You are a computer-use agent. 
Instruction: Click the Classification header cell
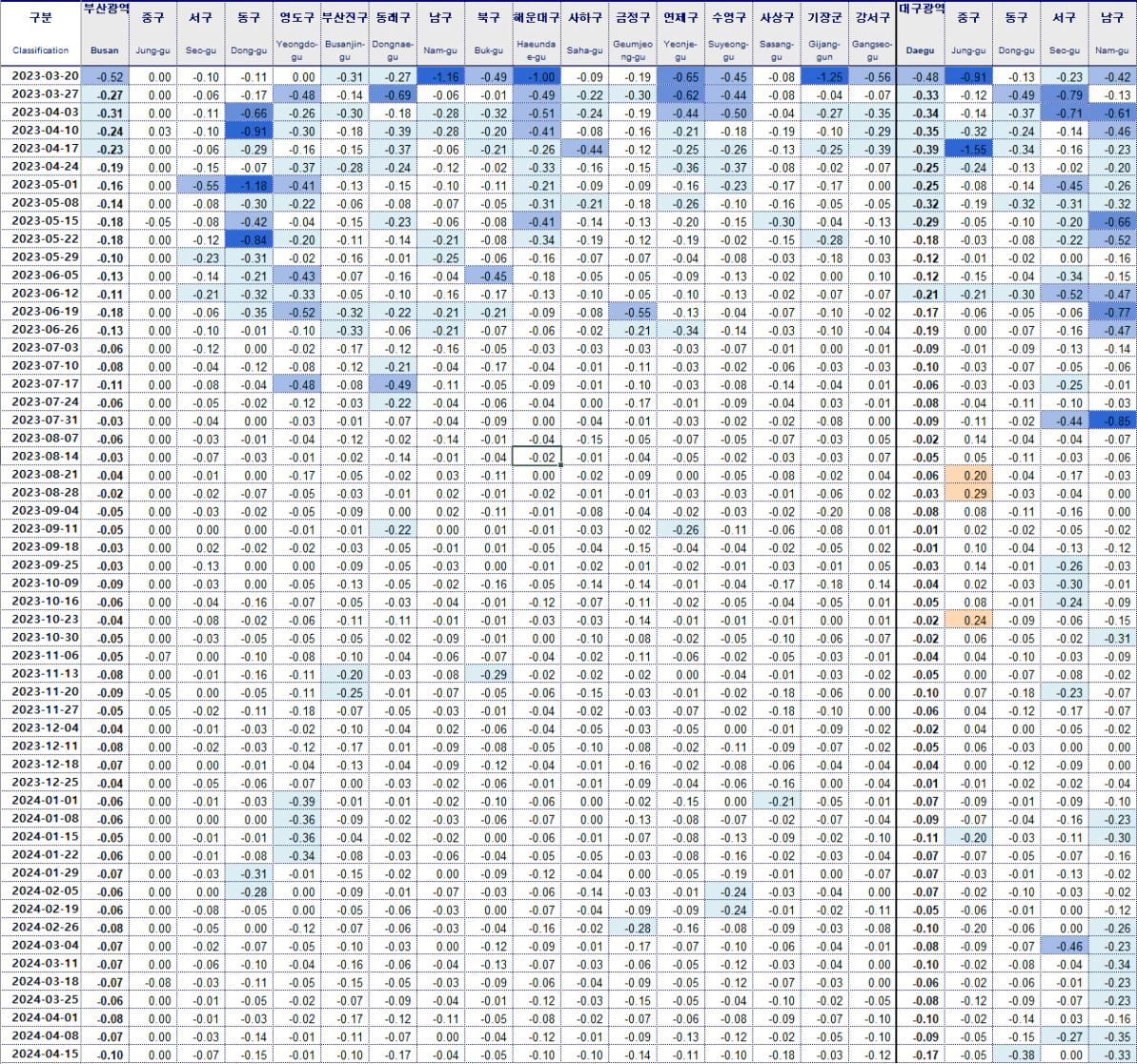tap(41, 33)
